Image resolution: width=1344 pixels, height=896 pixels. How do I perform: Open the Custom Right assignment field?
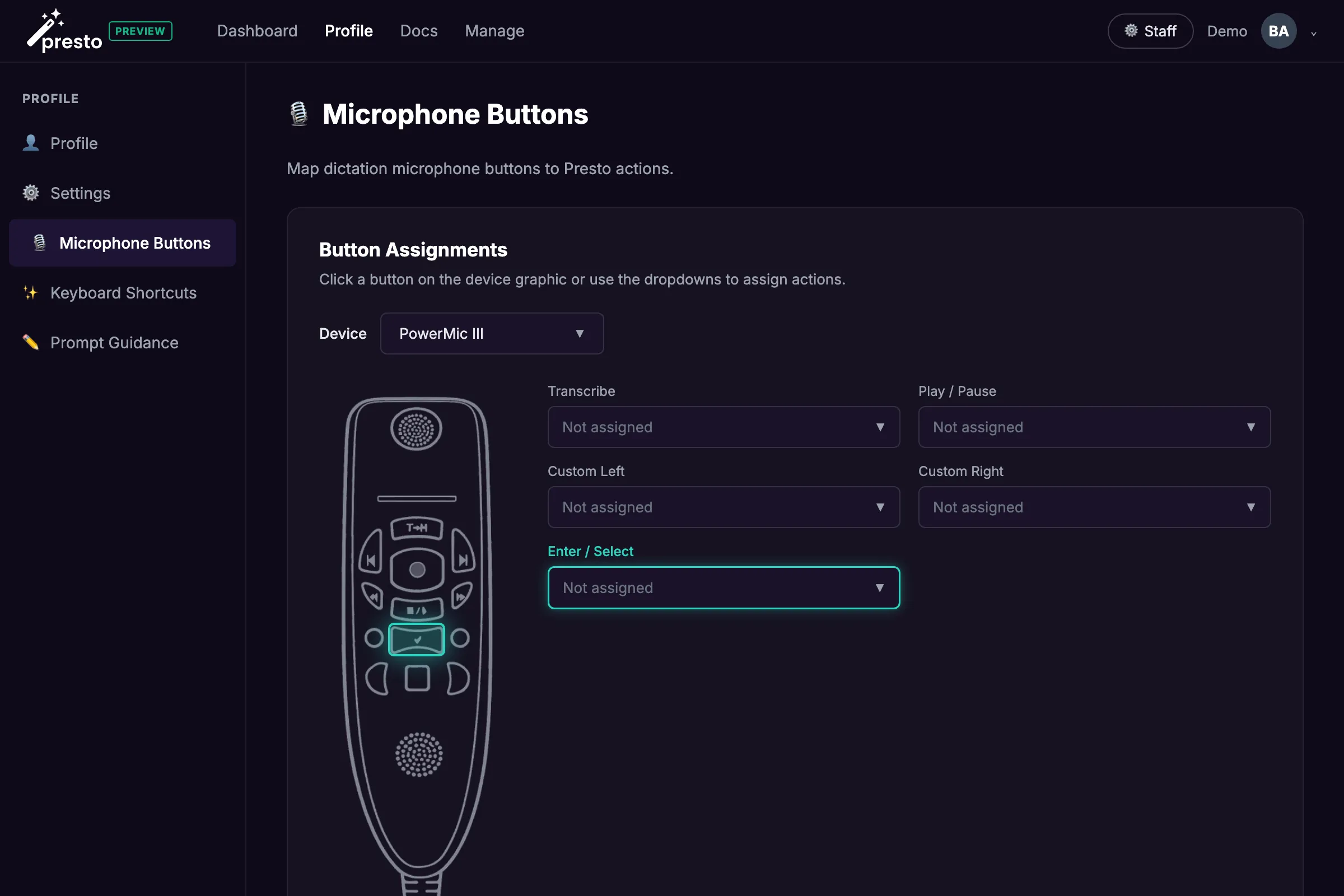[x=1093, y=507]
